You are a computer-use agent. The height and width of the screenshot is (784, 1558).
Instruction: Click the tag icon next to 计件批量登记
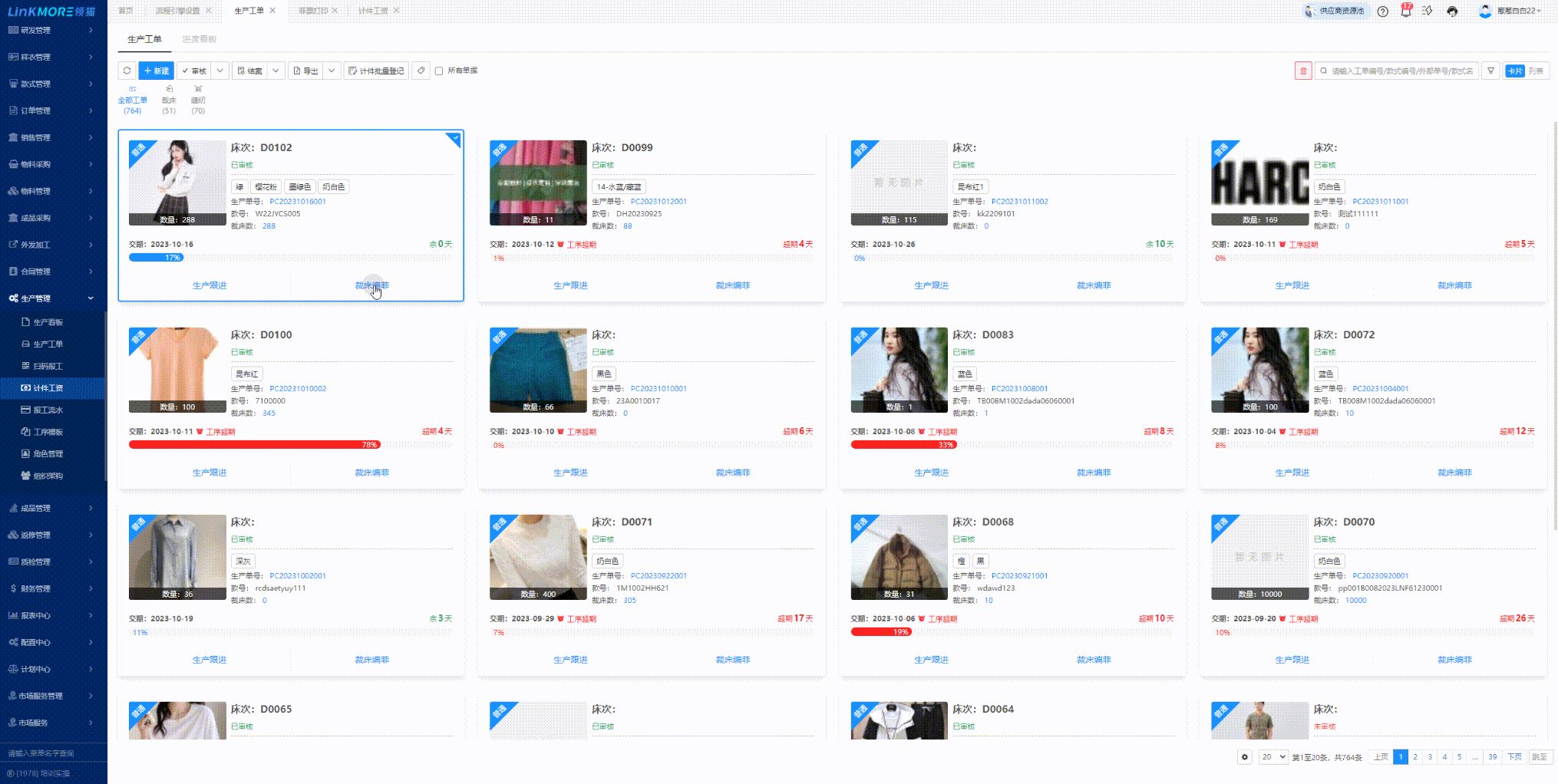pyautogui.click(x=421, y=71)
